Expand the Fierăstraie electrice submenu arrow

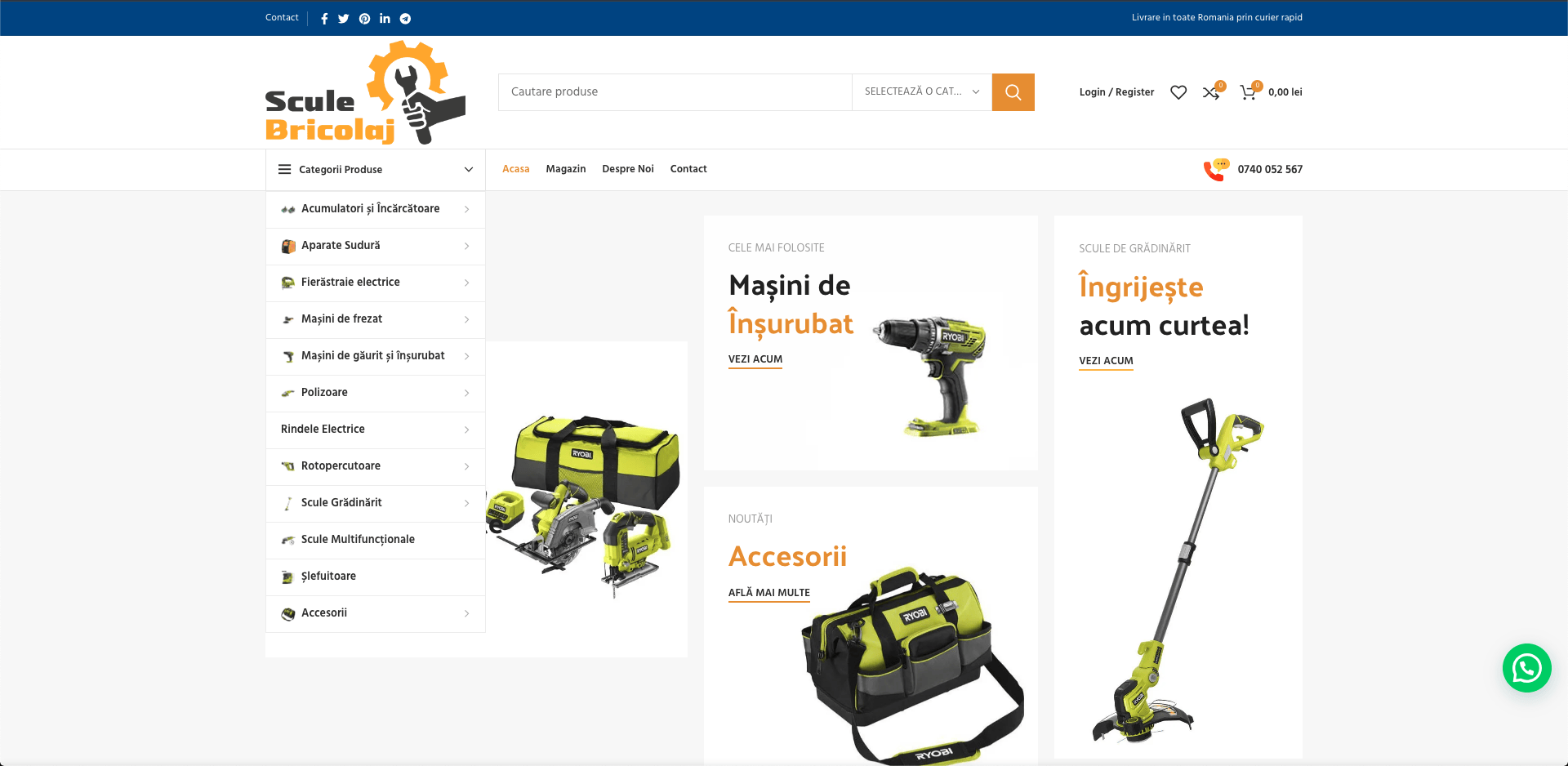[x=467, y=283]
